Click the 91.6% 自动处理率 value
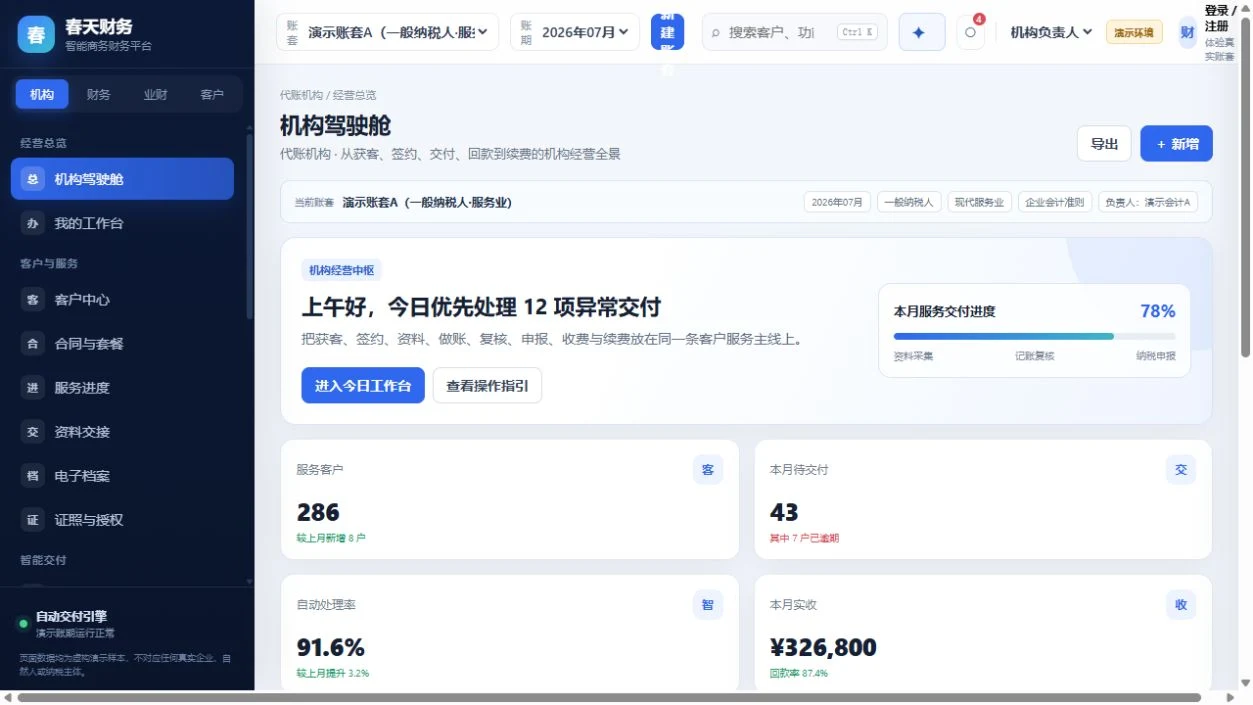This screenshot has height=705, width=1253. point(331,647)
